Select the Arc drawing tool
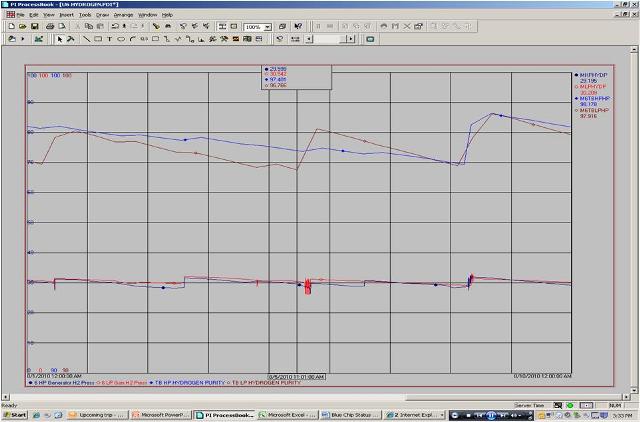This screenshot has height=422, width=640. coord(132,39)
